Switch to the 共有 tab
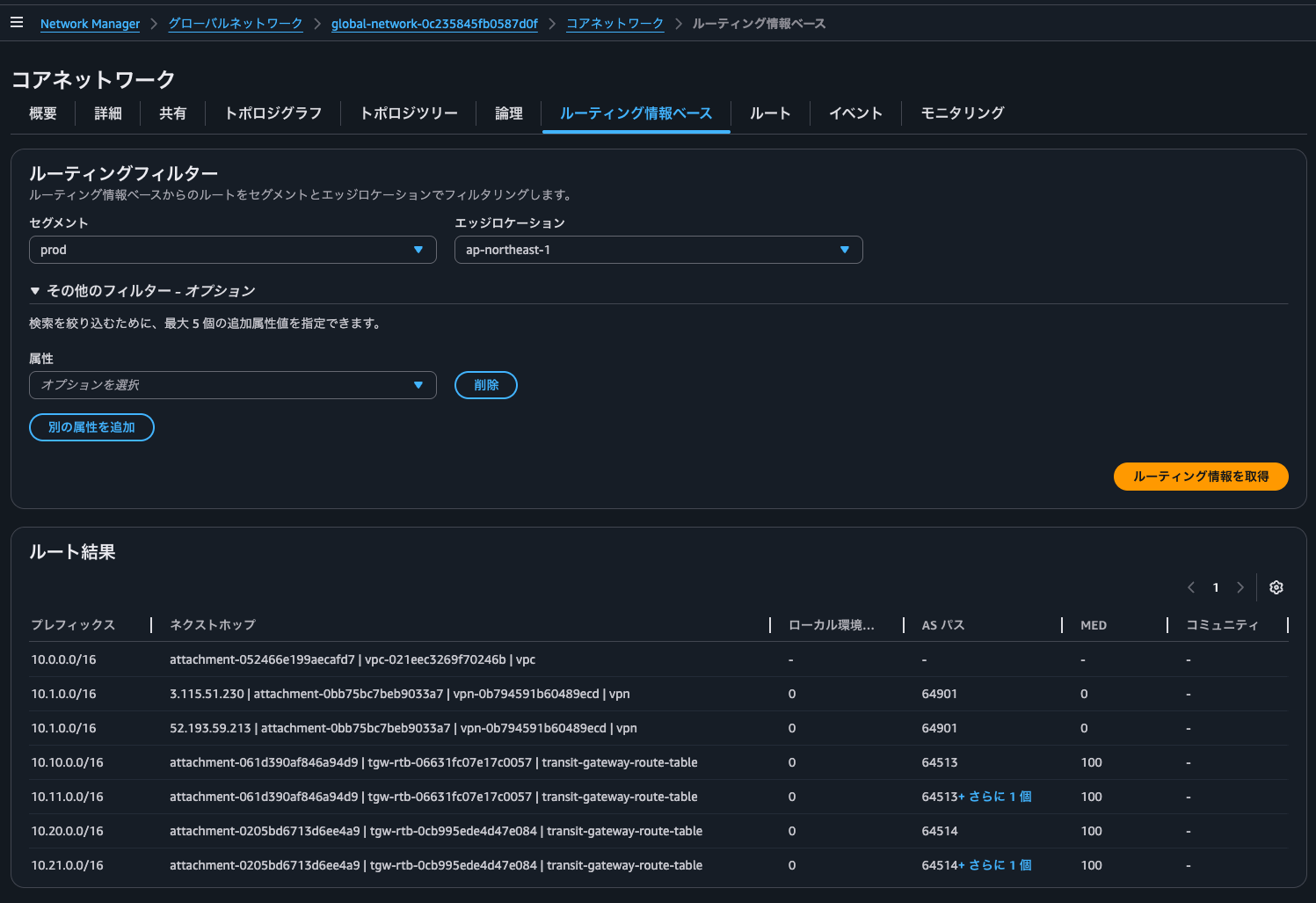 click(173, 113)
